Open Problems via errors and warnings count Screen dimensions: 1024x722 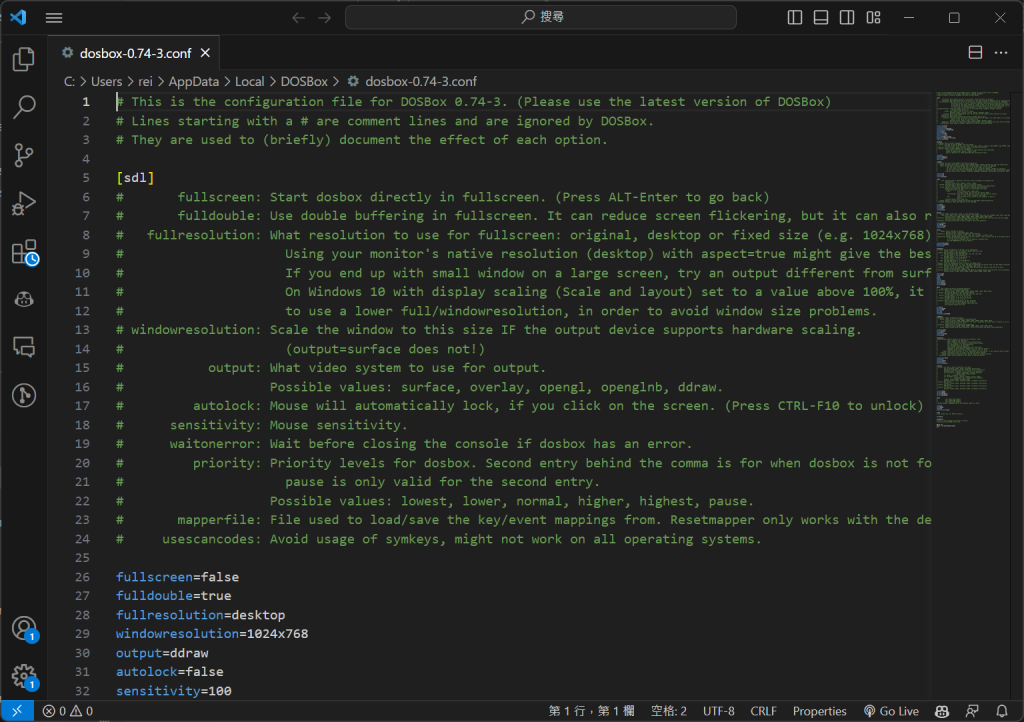click(x=68, y=711)
